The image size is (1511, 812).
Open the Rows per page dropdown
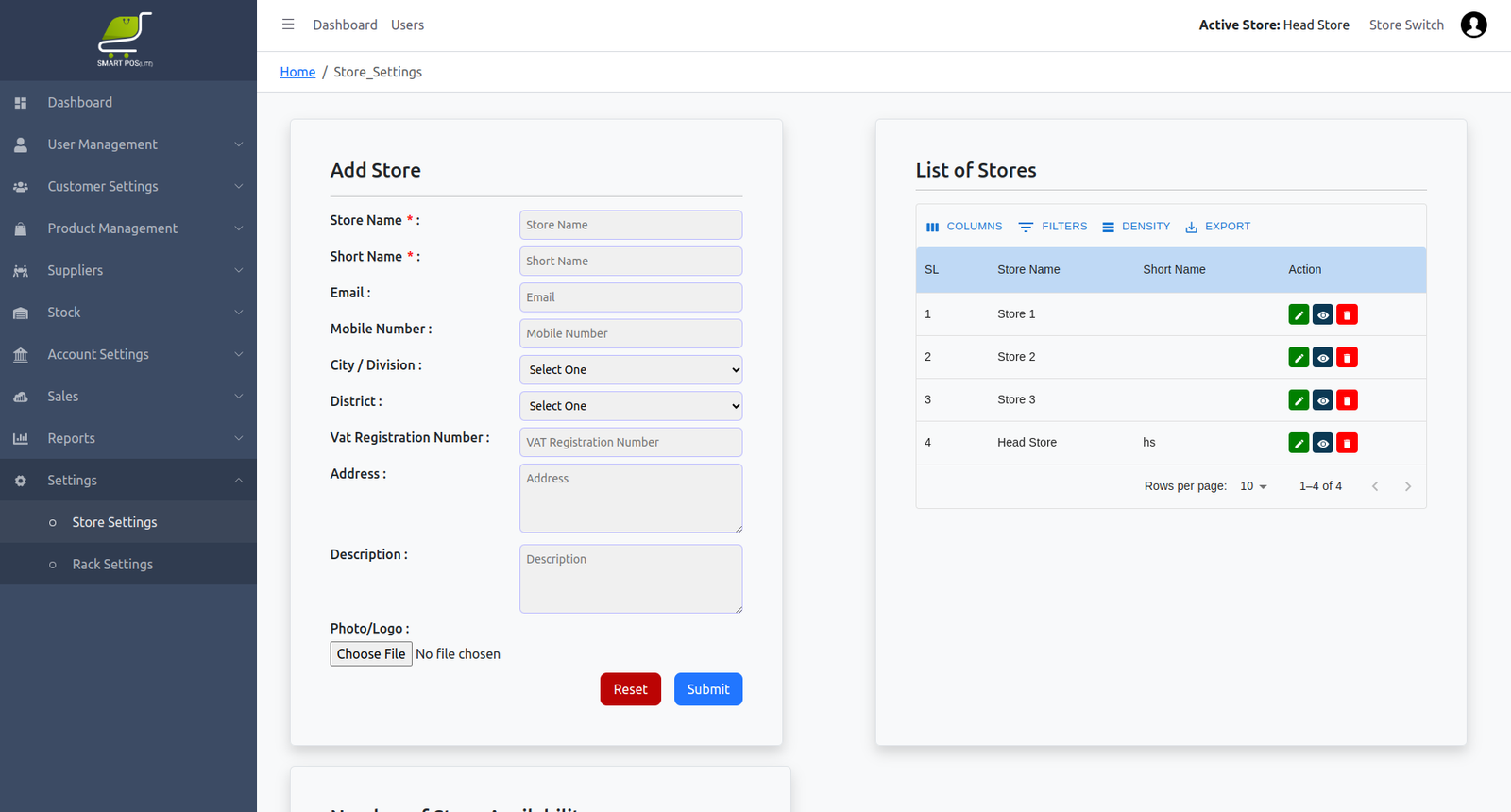tap(1253, 486)
